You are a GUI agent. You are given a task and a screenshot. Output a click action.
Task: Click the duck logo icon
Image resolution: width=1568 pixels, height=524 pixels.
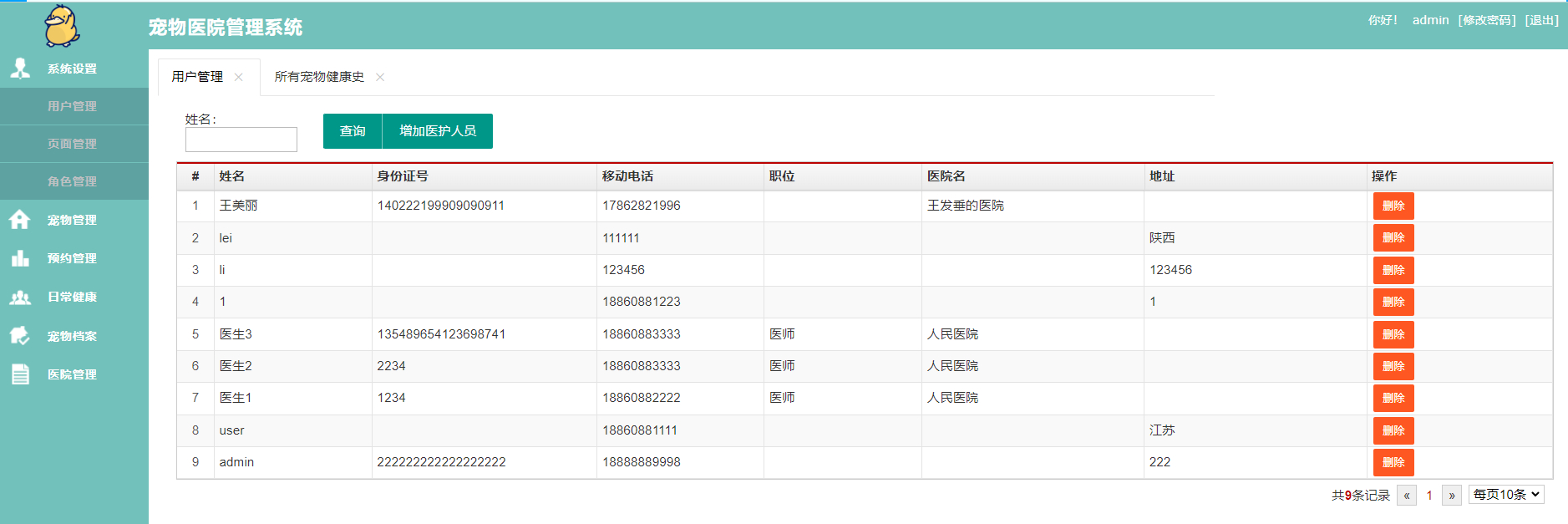point(62,26)
